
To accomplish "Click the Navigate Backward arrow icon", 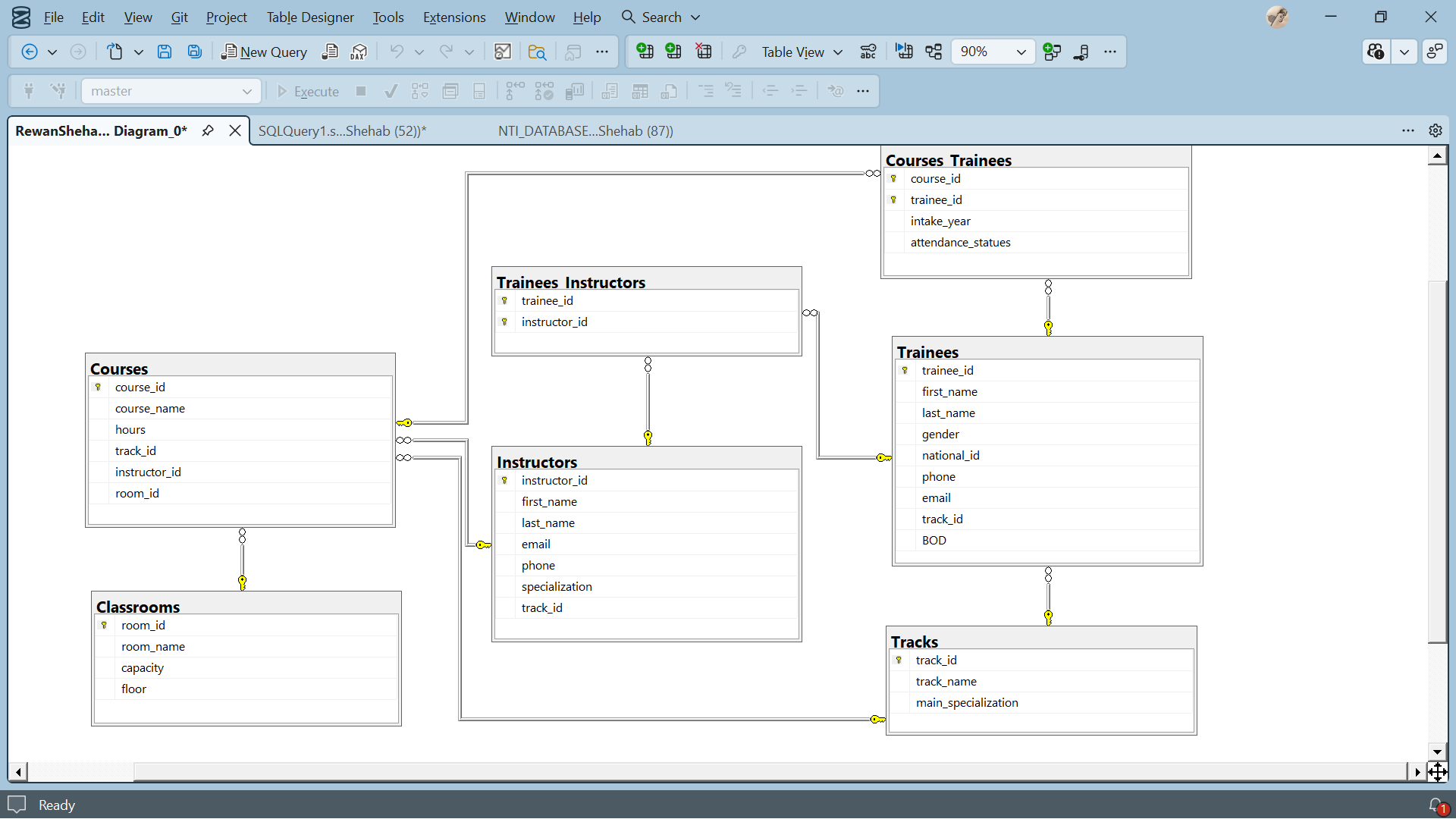I will coord(30,52).
